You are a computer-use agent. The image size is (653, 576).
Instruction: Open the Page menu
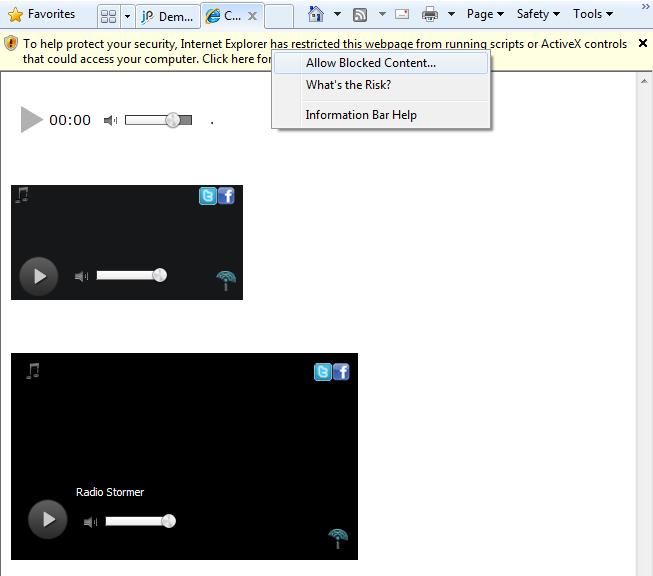click(485, 14)
